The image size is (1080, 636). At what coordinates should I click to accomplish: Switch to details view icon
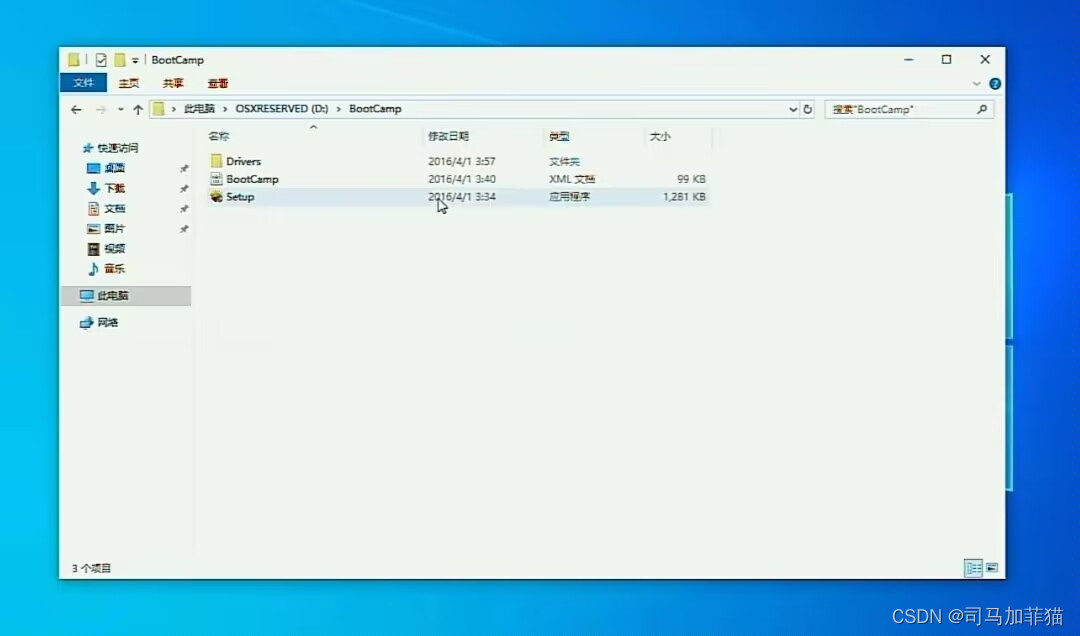pos(973,568)
